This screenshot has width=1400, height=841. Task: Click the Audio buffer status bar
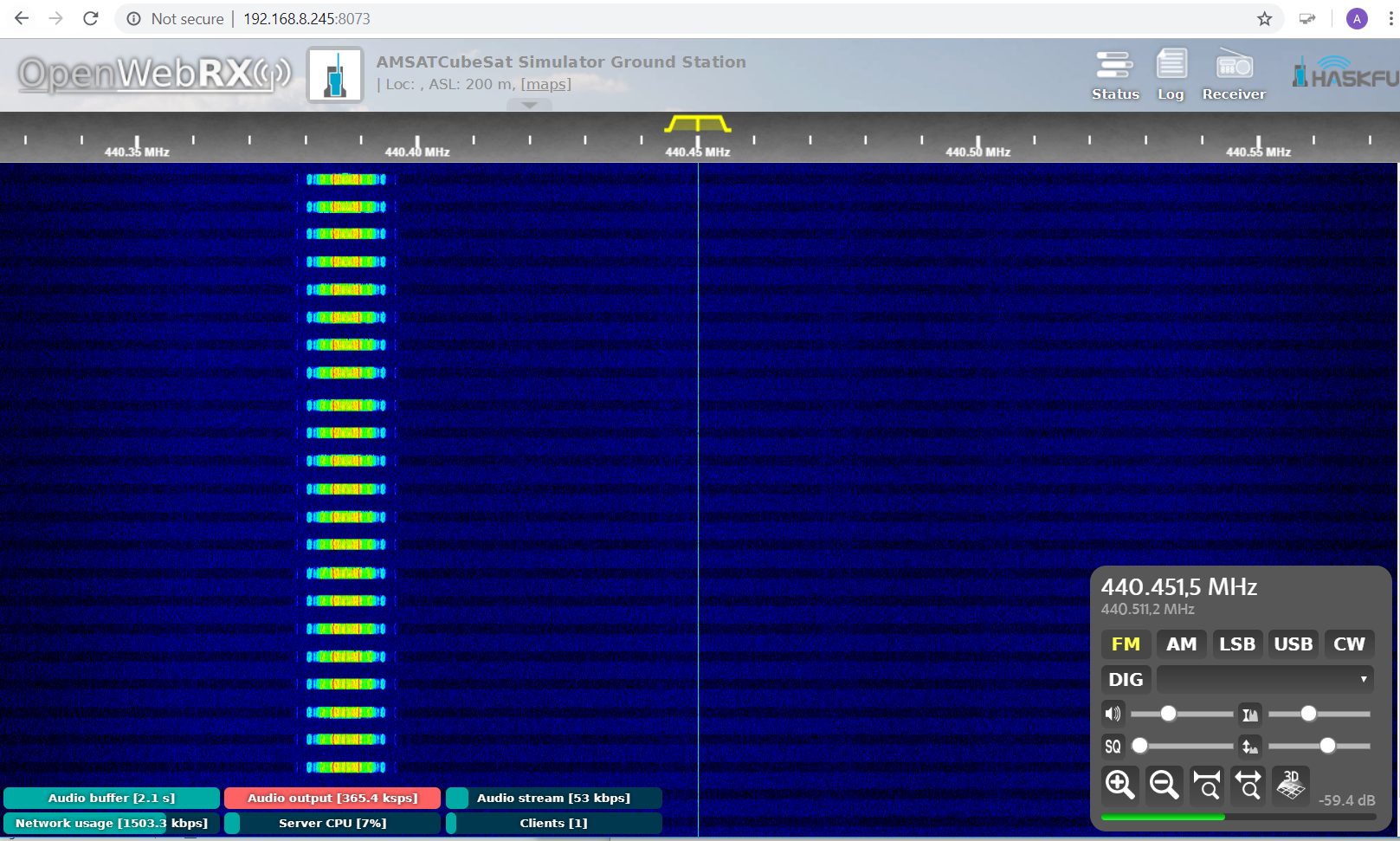112,798
